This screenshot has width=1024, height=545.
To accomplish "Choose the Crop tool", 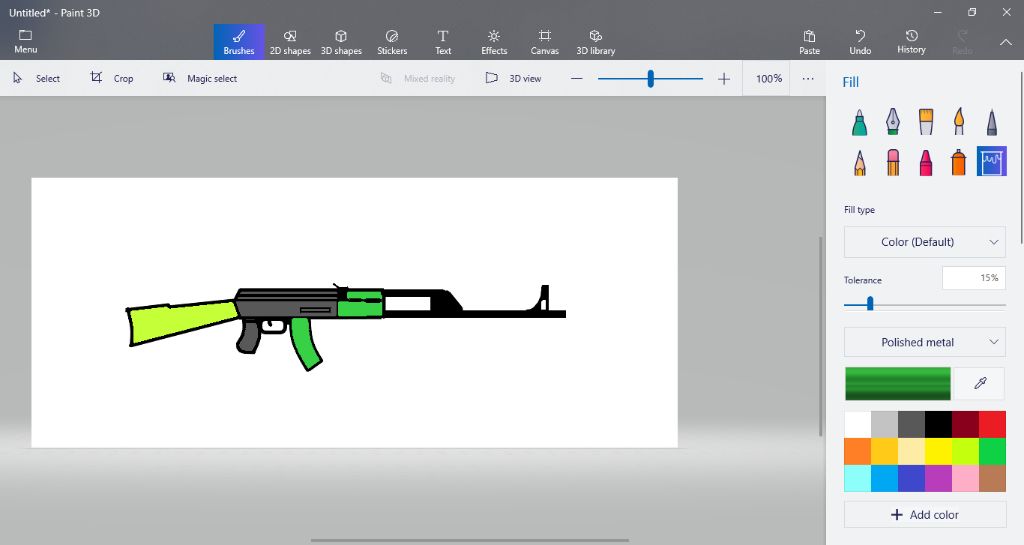I will tap(112, 78).
